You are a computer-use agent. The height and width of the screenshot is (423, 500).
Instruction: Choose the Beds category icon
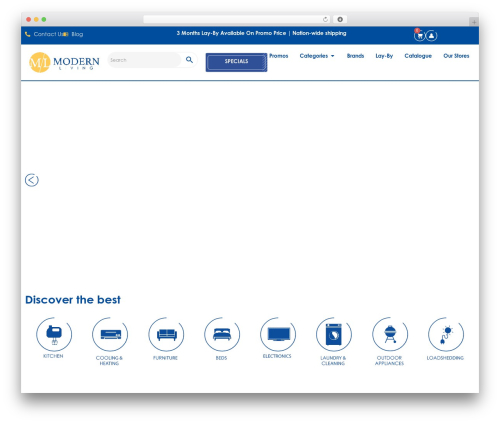(x=222, y=334)
